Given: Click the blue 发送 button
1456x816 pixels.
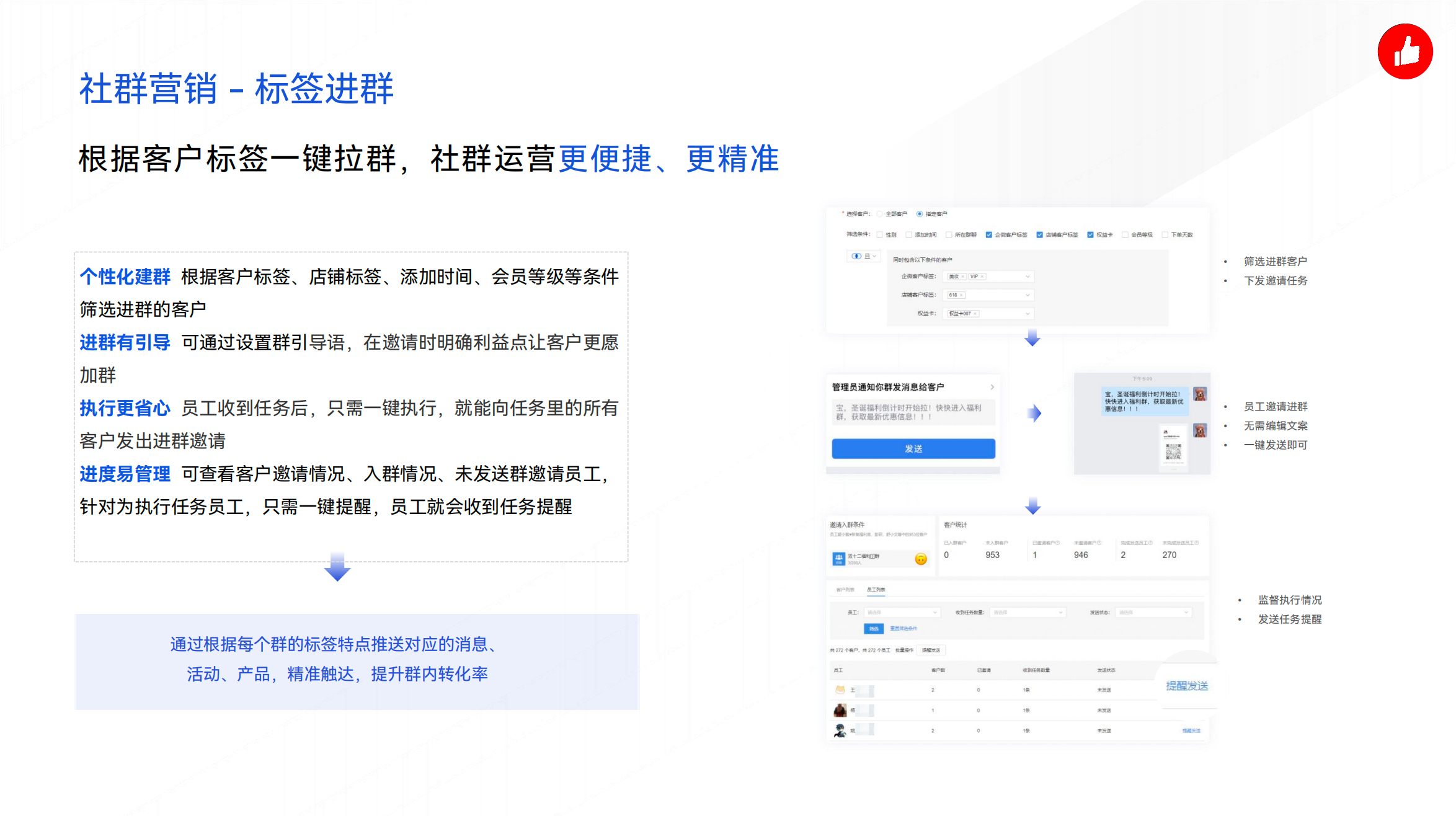Looking at the screenshot, I should click(914, 448).
